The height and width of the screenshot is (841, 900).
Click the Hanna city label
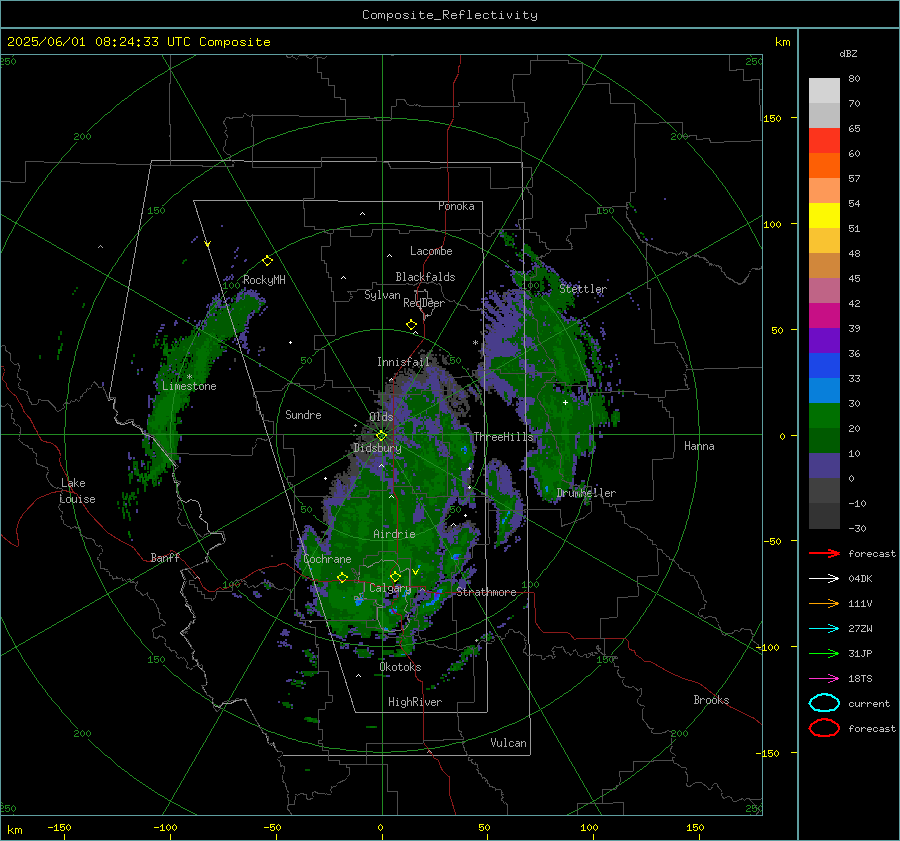[x=699, y=446]
